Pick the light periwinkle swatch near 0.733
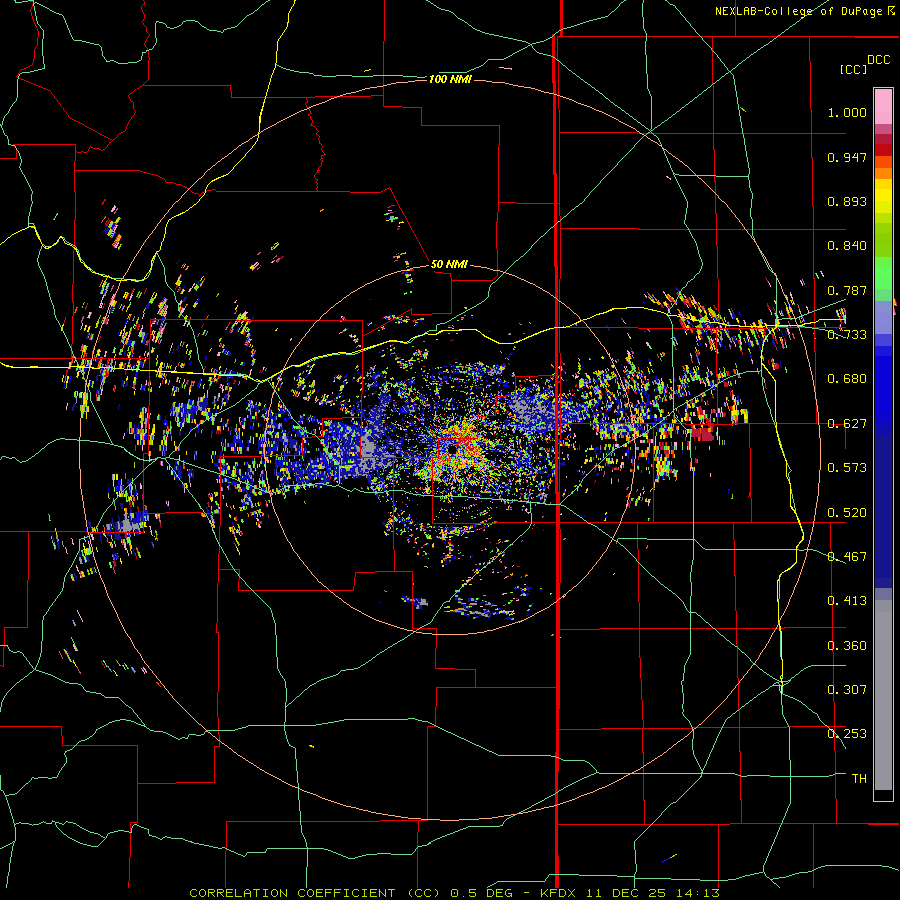 pos(883,317)
